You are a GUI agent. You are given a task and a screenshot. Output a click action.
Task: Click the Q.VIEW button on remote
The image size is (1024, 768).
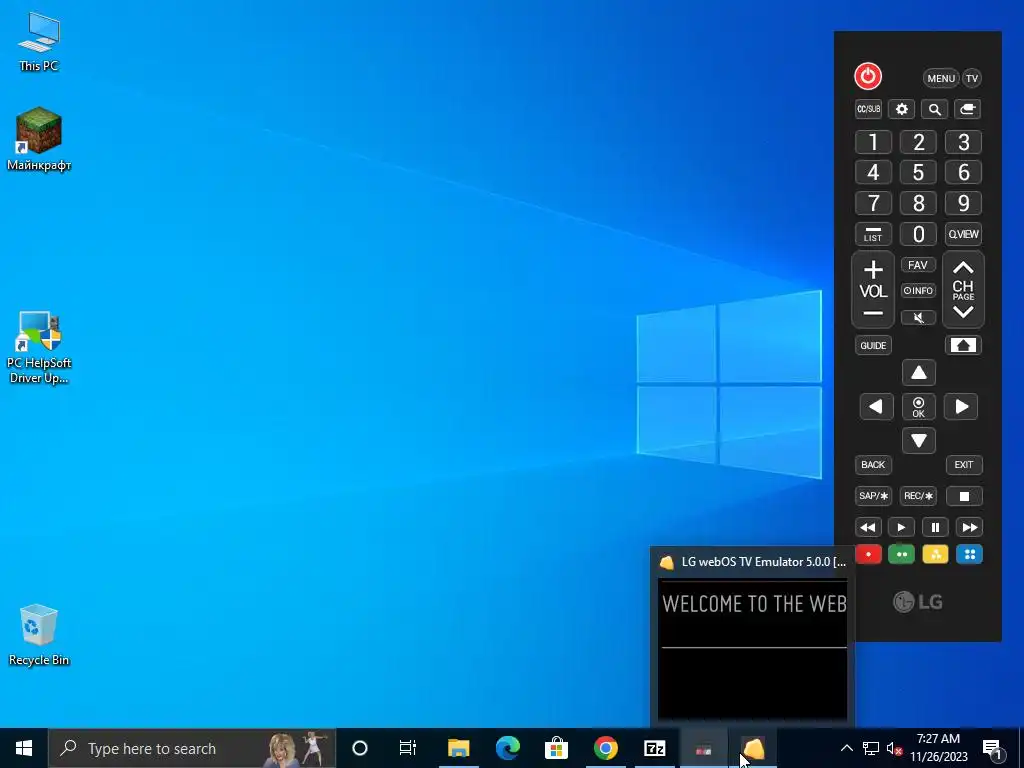[963, 234]
